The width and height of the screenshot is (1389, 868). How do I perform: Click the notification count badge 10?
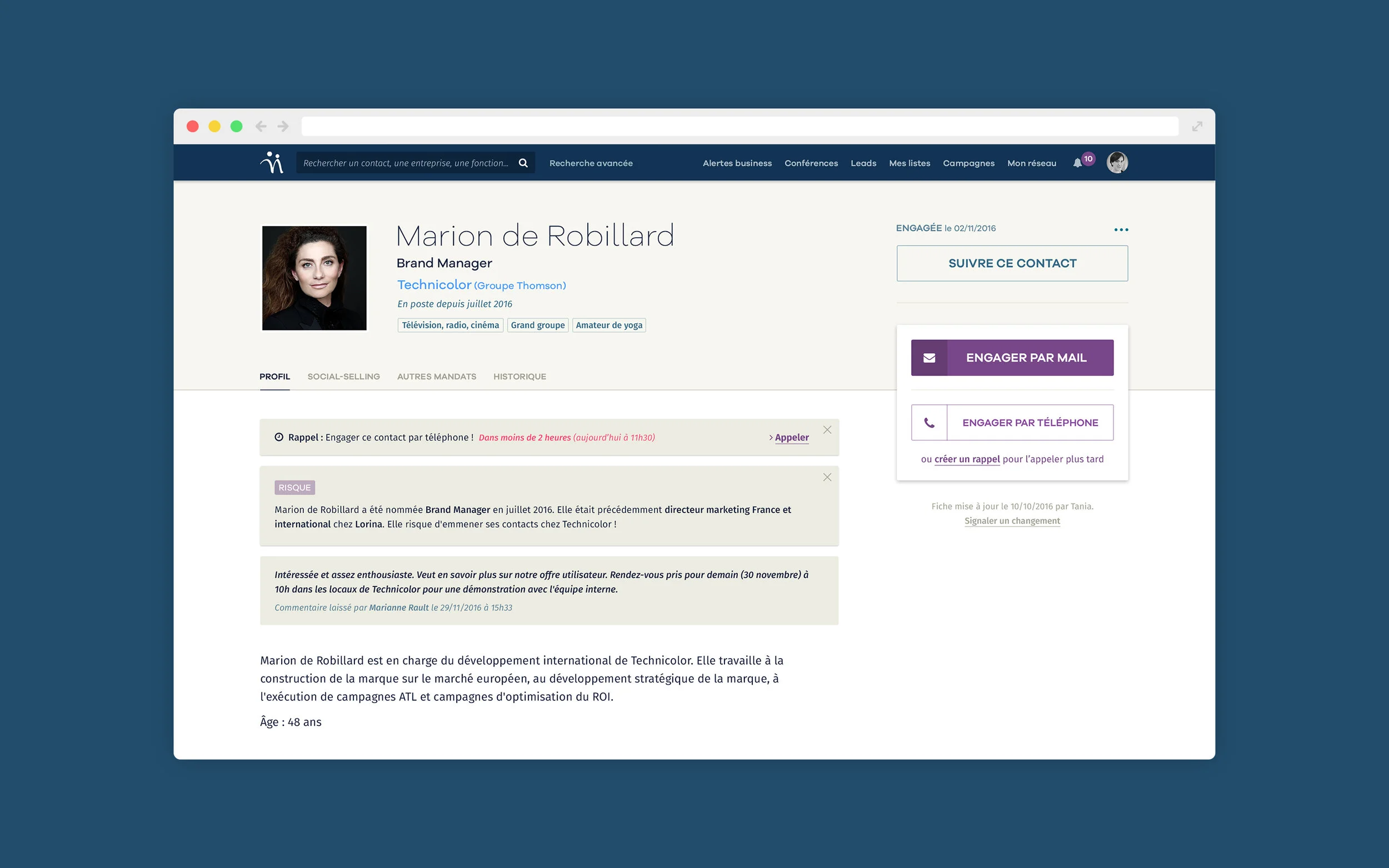[1088, 159]
